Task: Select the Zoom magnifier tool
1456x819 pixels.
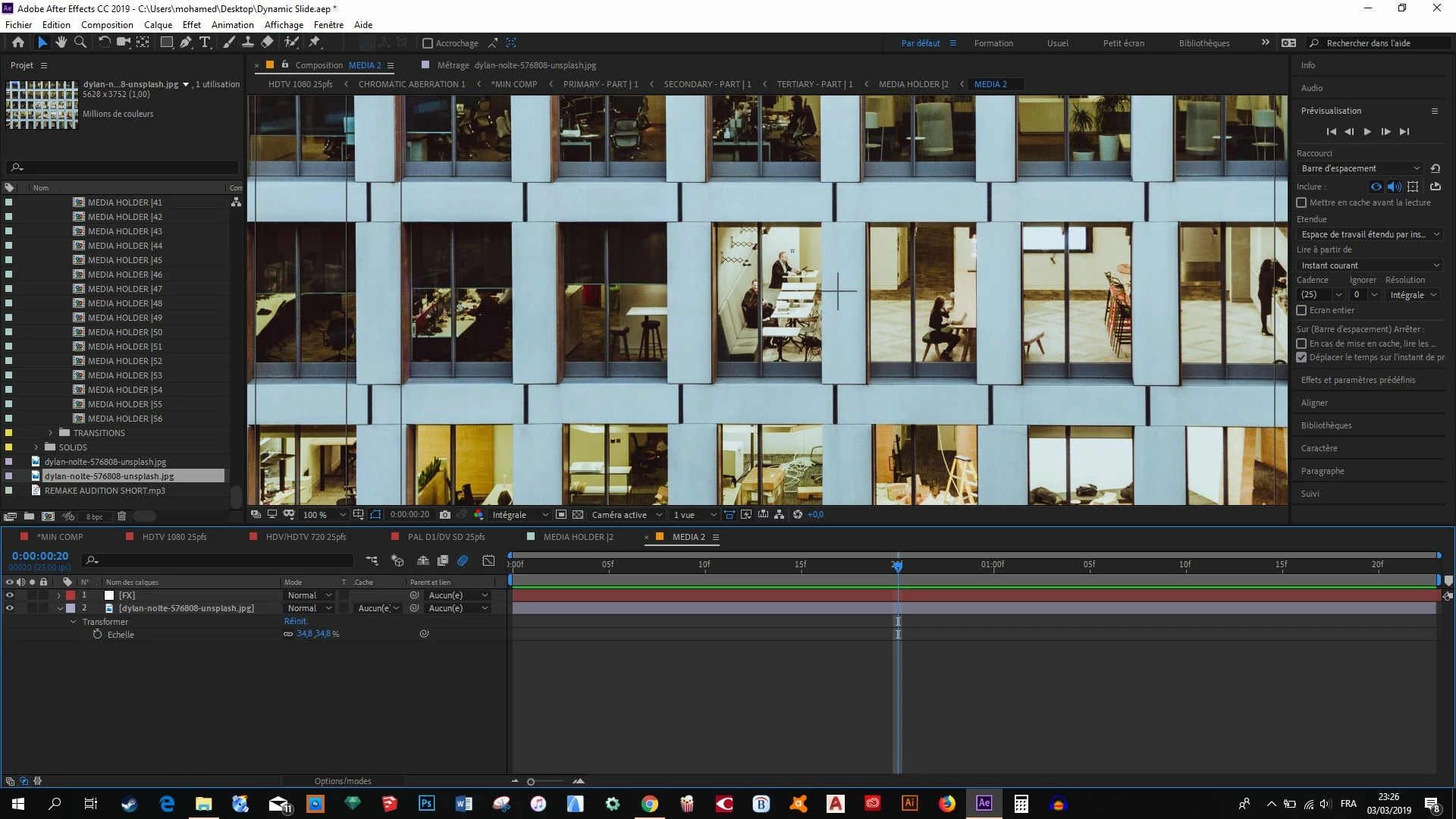Action: pyautogui.click(x=80, y=42)
